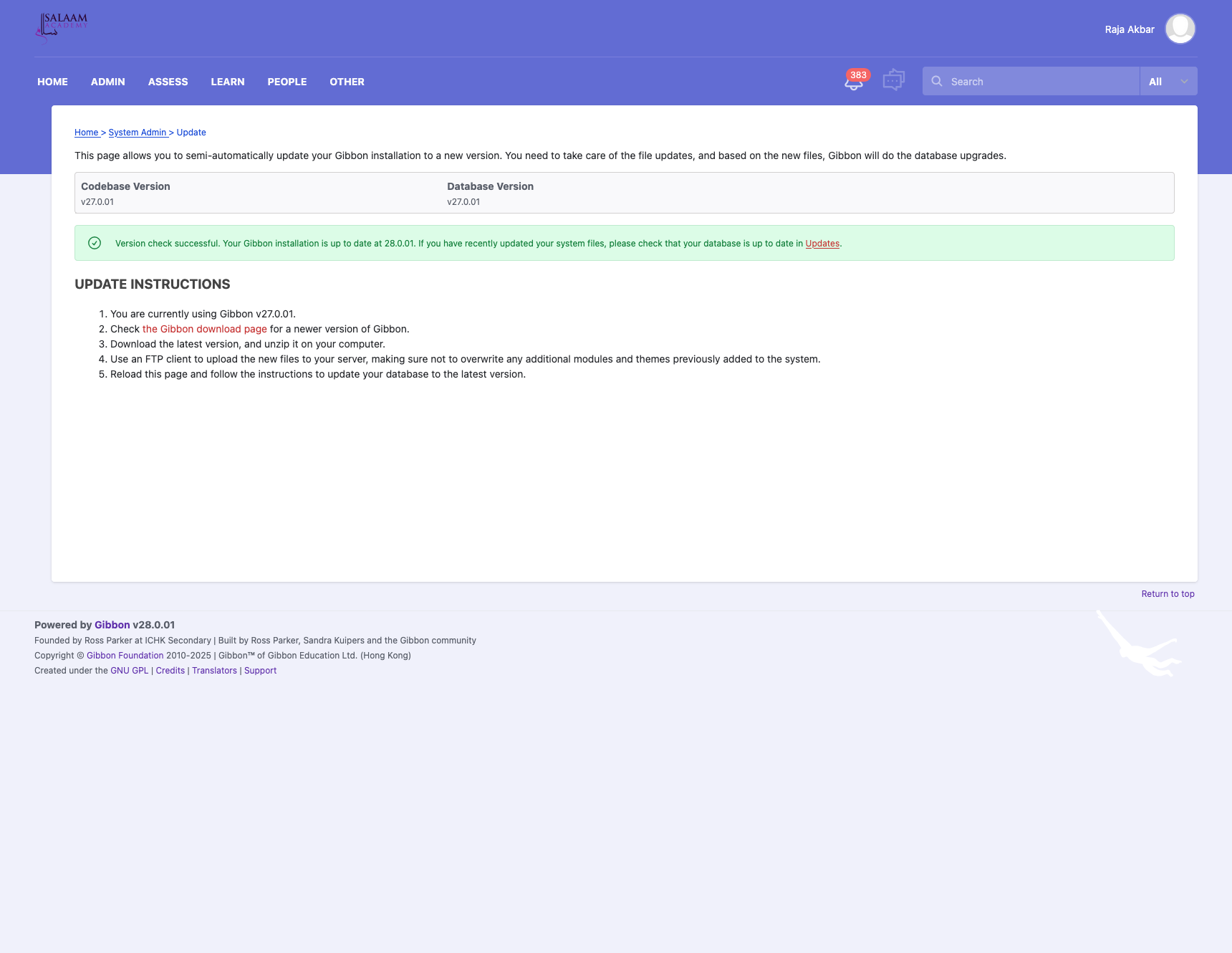Select the Codebase Version heading
The width and height of the screenshot is (1232, 953).
[x=125, y=186]
